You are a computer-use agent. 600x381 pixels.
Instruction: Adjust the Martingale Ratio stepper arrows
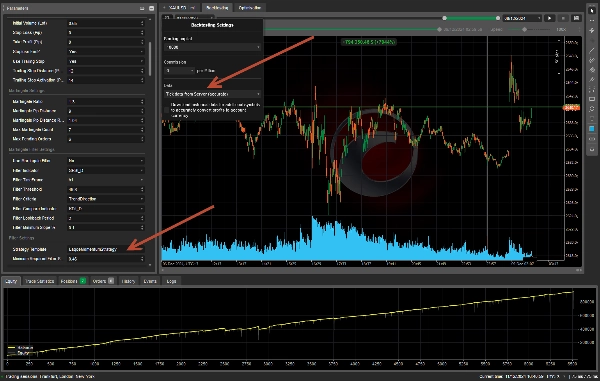[x=142, y=101]
